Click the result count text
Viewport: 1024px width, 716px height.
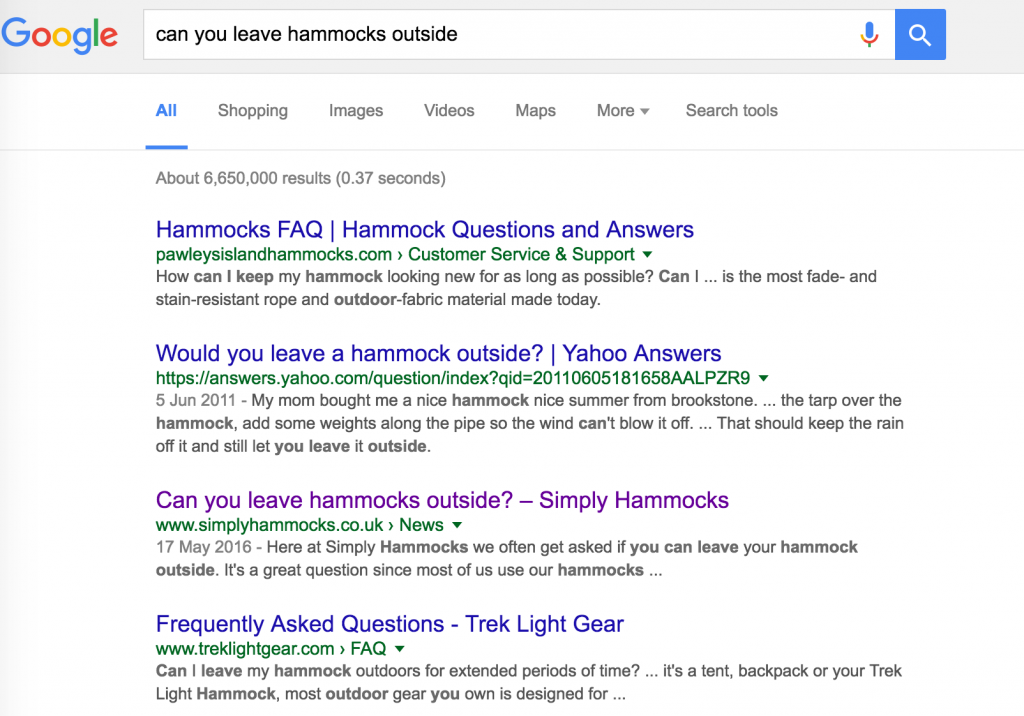click(x=301, y=179)
